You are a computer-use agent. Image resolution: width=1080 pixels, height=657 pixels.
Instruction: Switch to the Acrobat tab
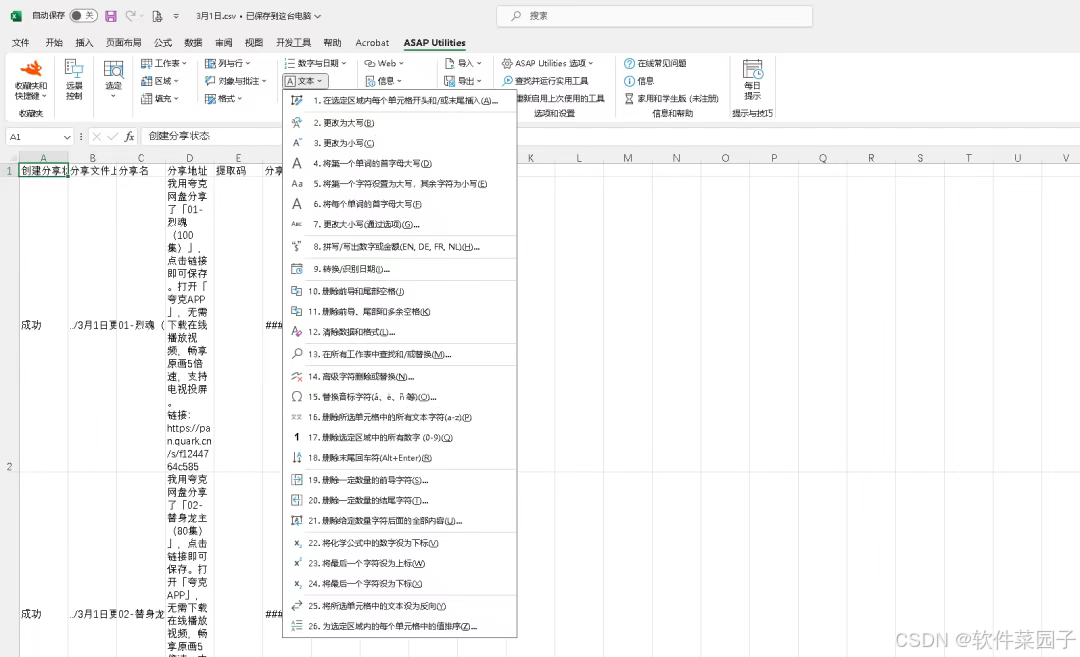pyautogui.click(x=372, y=43)
